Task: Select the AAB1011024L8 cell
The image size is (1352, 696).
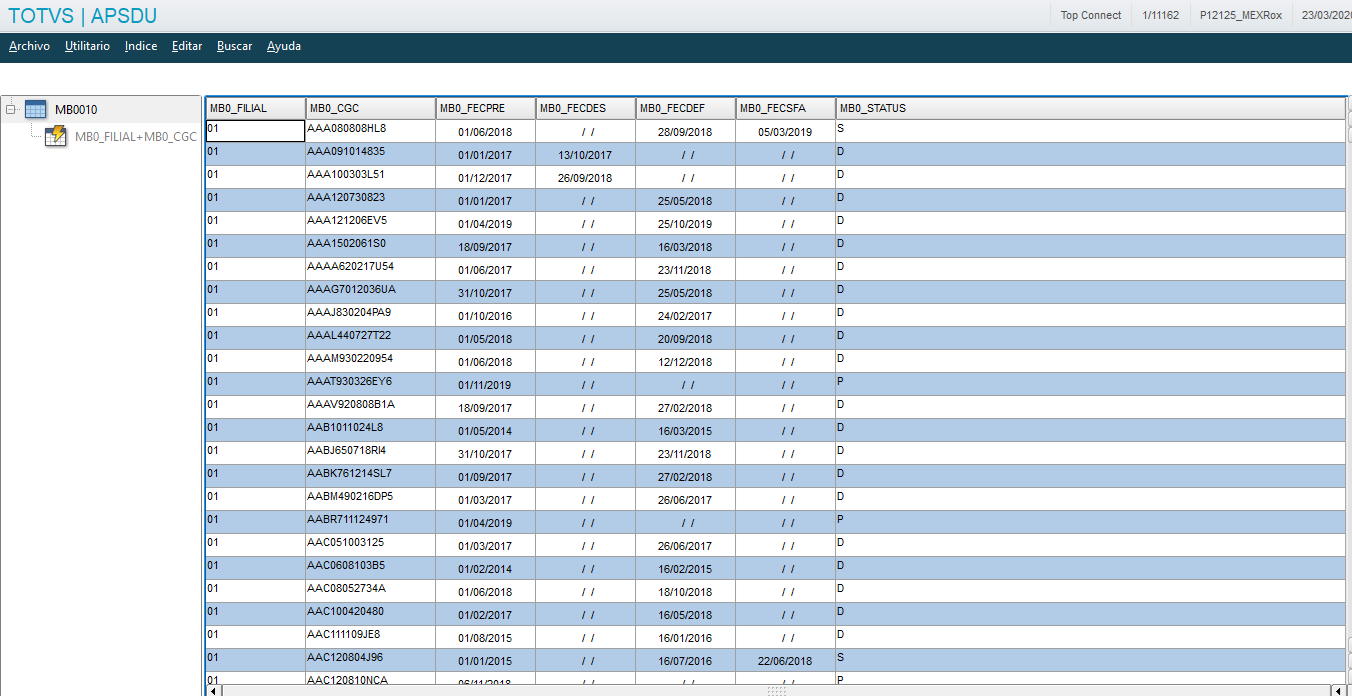Action: tap(370, 430)
